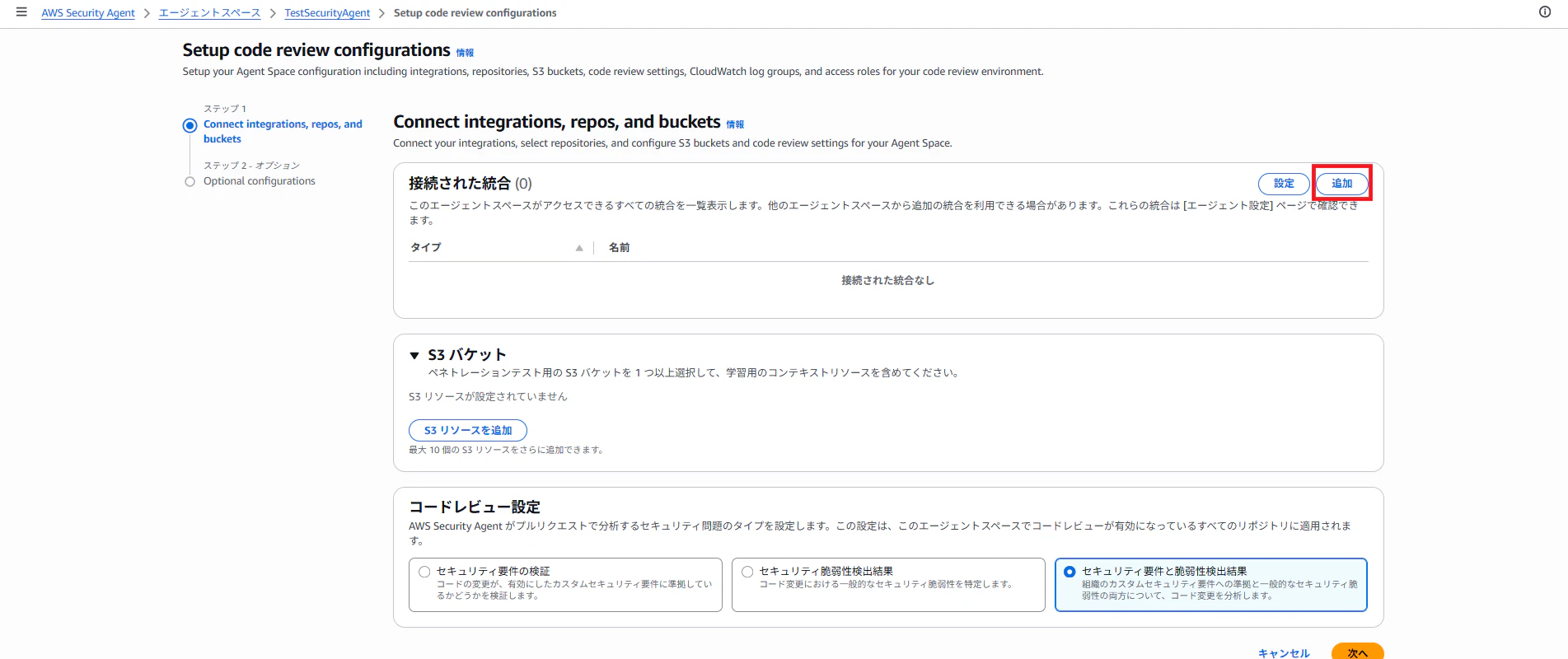Select step 1 Connect integrations, repos, and buckets

[283, 132]
